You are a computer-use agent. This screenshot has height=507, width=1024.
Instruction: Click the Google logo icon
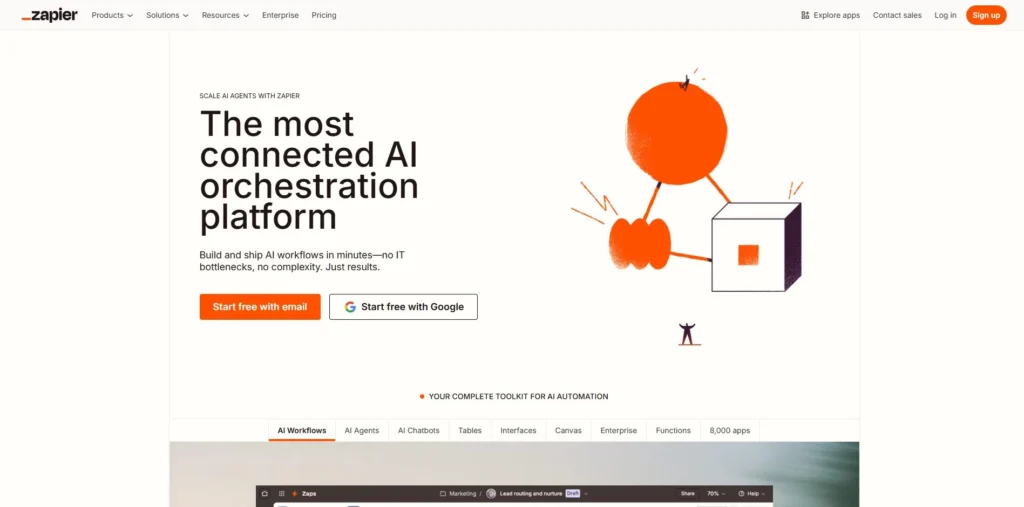point(350,306)
